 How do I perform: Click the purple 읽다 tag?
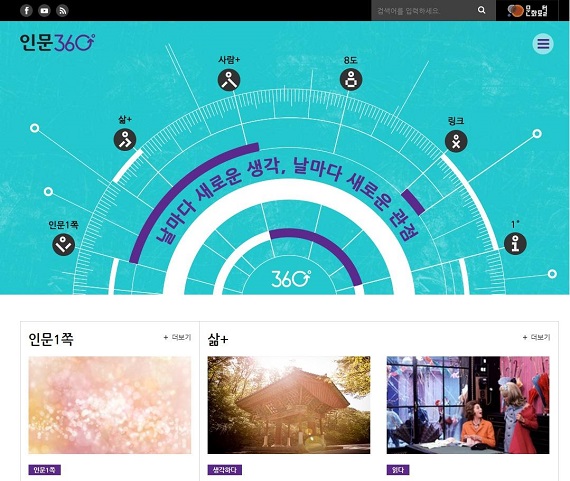(x=398, y=470)
